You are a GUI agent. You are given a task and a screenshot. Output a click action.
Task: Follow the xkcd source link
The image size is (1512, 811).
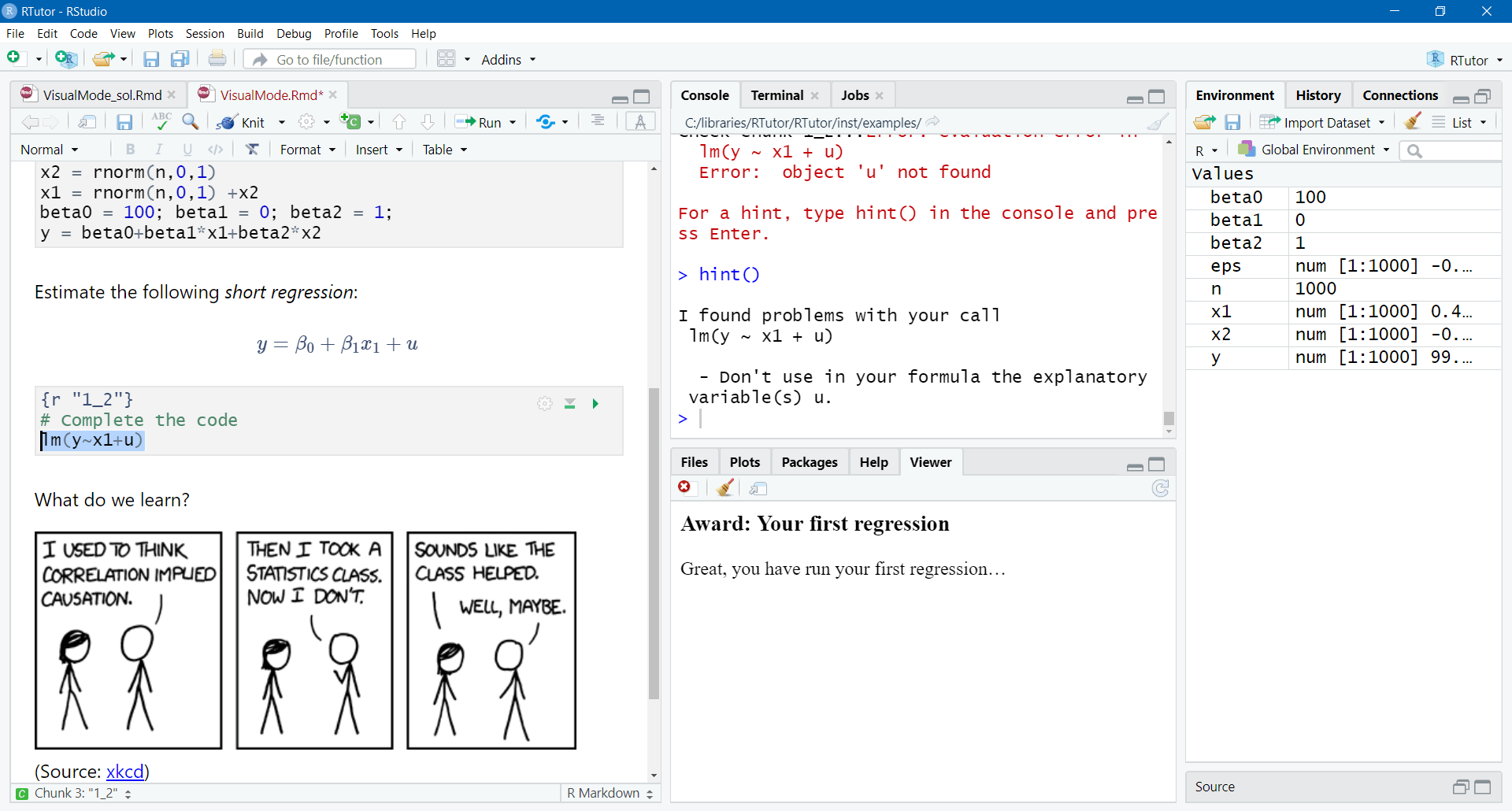[x=125, y=771]
